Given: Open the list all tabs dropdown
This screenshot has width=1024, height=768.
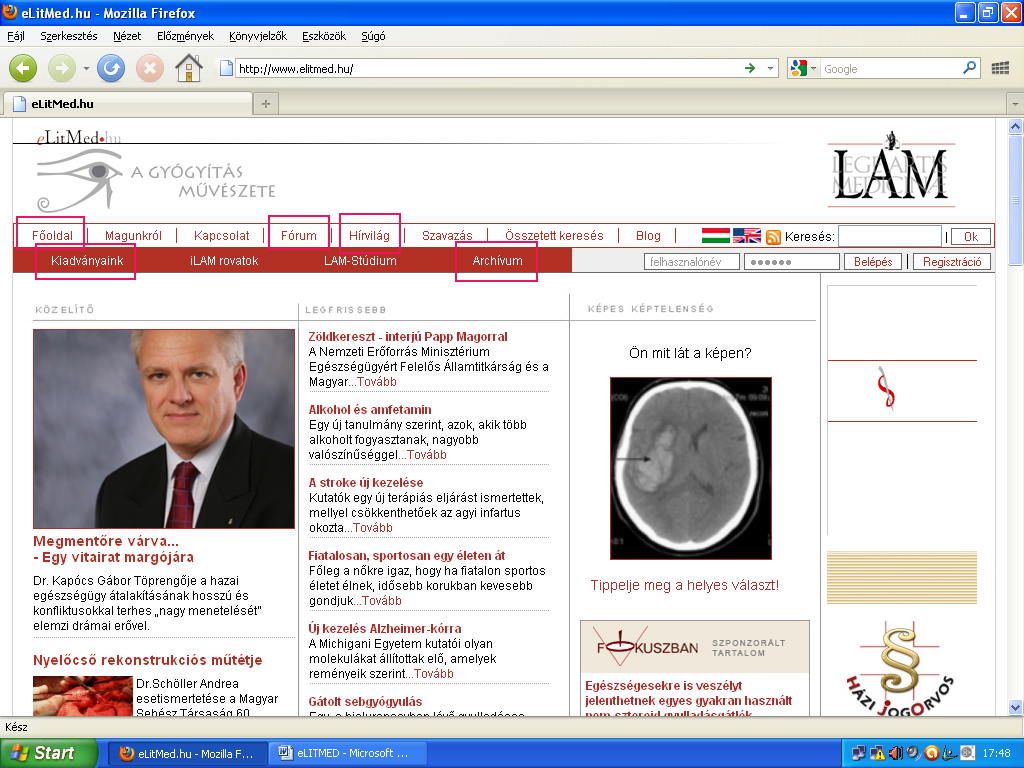Looking at the screenshot, I should tap(1015, 104).
